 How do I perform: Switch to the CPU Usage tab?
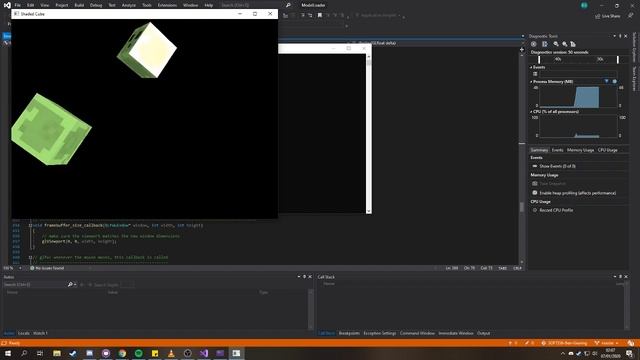pos(607,150)
